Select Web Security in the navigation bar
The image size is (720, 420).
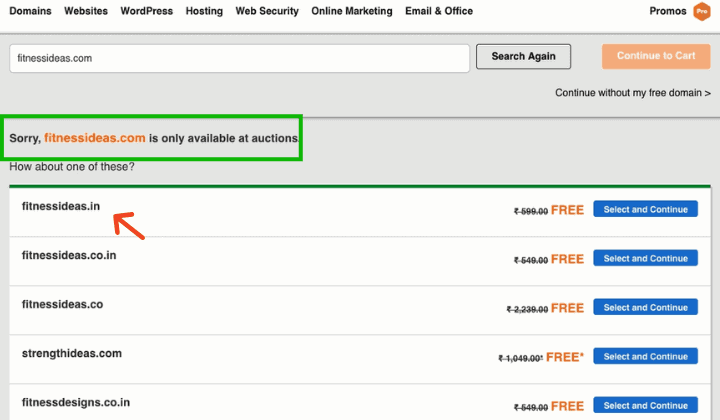[x=268, y=11]
